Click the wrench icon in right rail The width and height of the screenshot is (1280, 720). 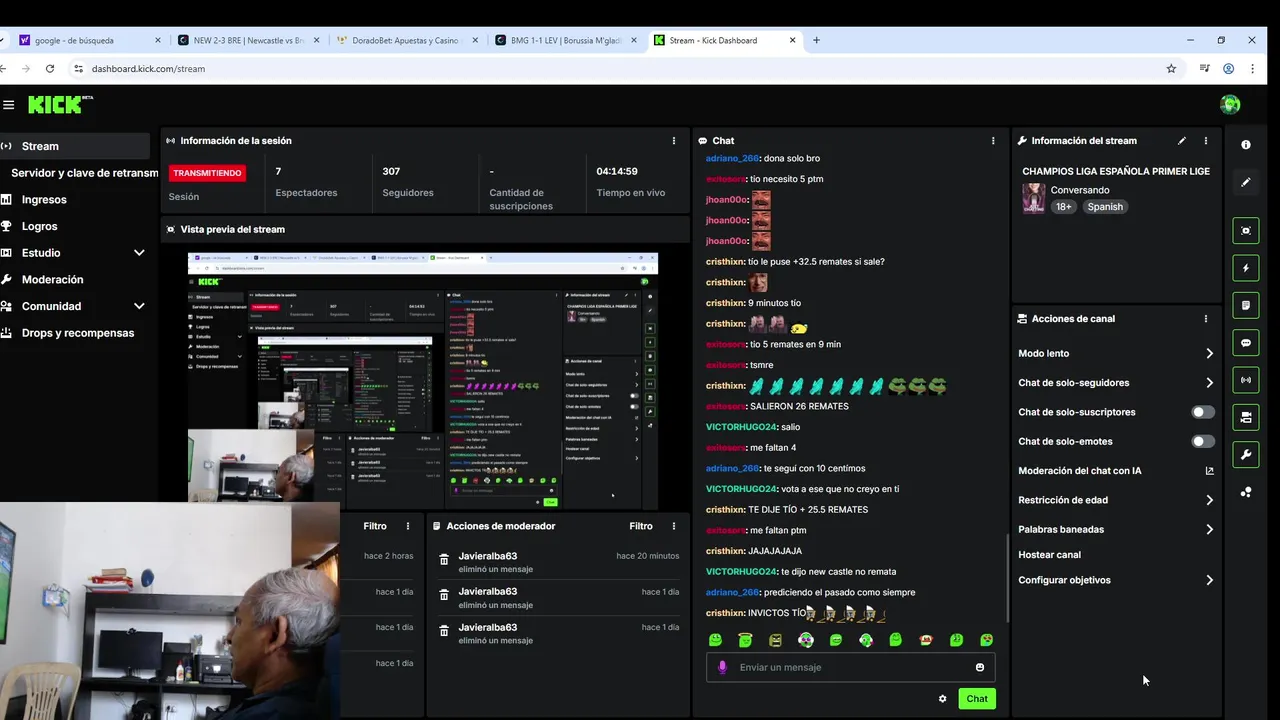[1246, 455]
